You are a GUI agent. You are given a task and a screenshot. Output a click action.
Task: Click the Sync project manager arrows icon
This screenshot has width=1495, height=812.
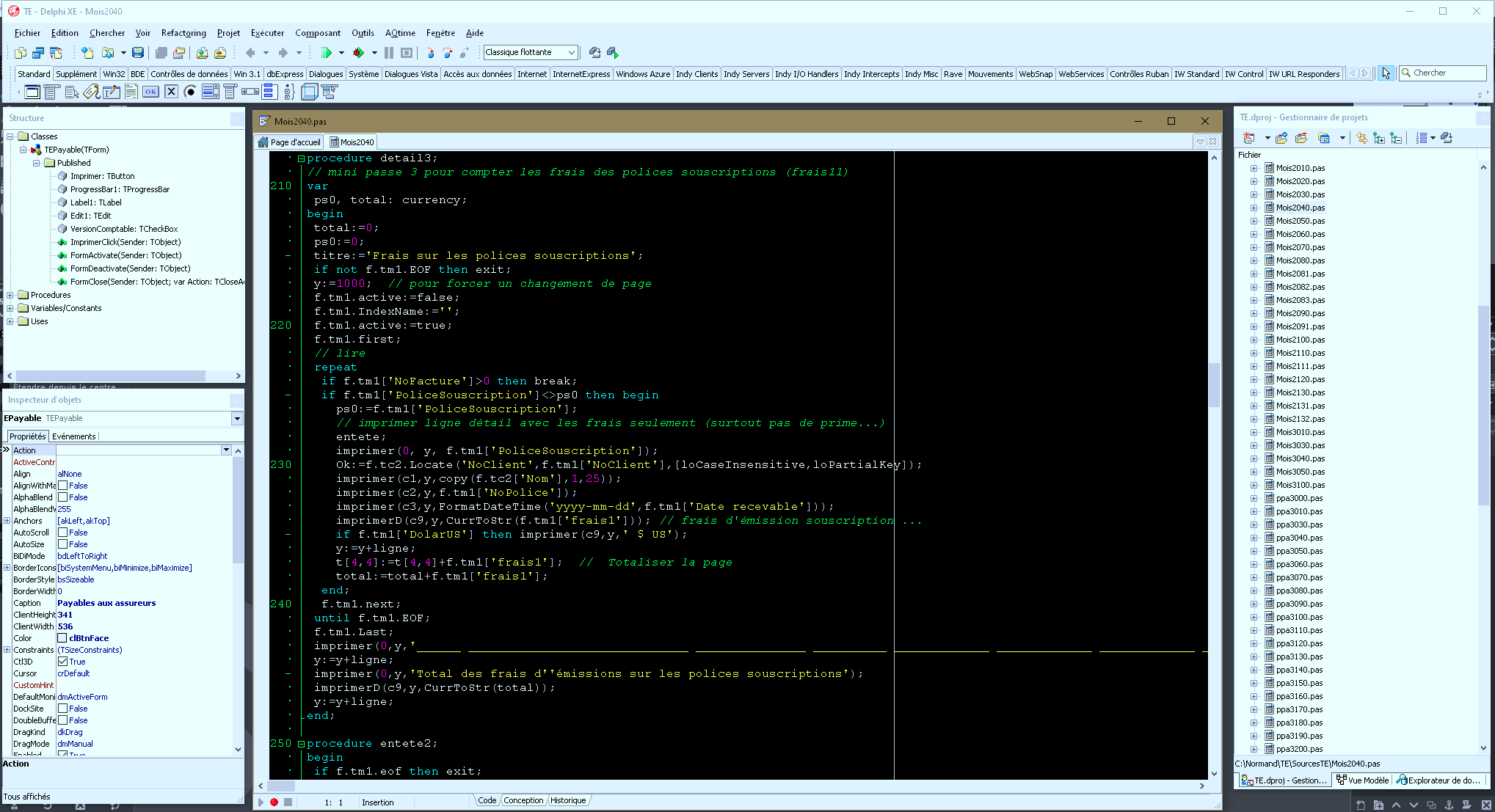click(x=1362, y=138)
